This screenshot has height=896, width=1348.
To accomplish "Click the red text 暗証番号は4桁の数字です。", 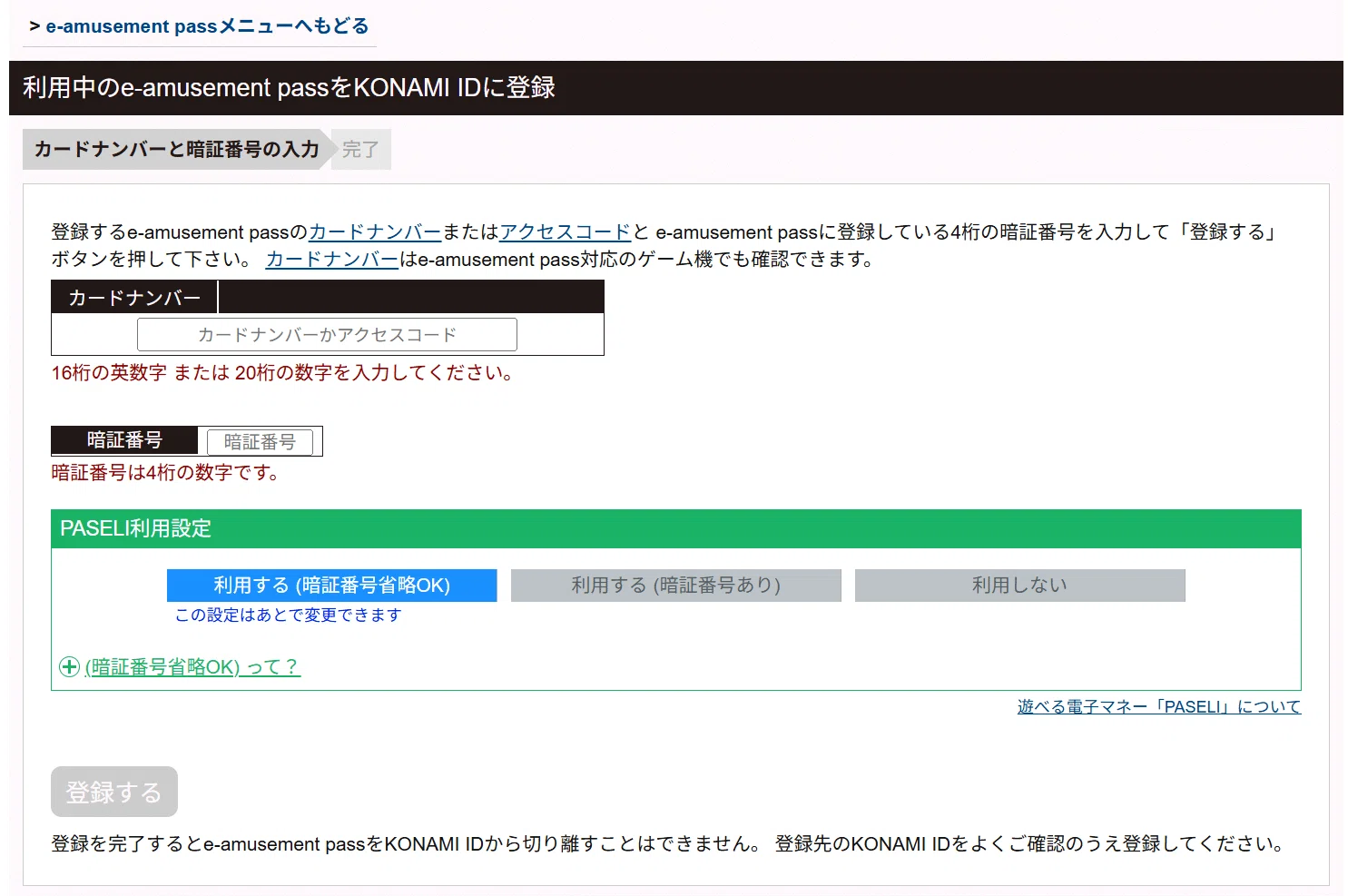I will tap(165, 473).
